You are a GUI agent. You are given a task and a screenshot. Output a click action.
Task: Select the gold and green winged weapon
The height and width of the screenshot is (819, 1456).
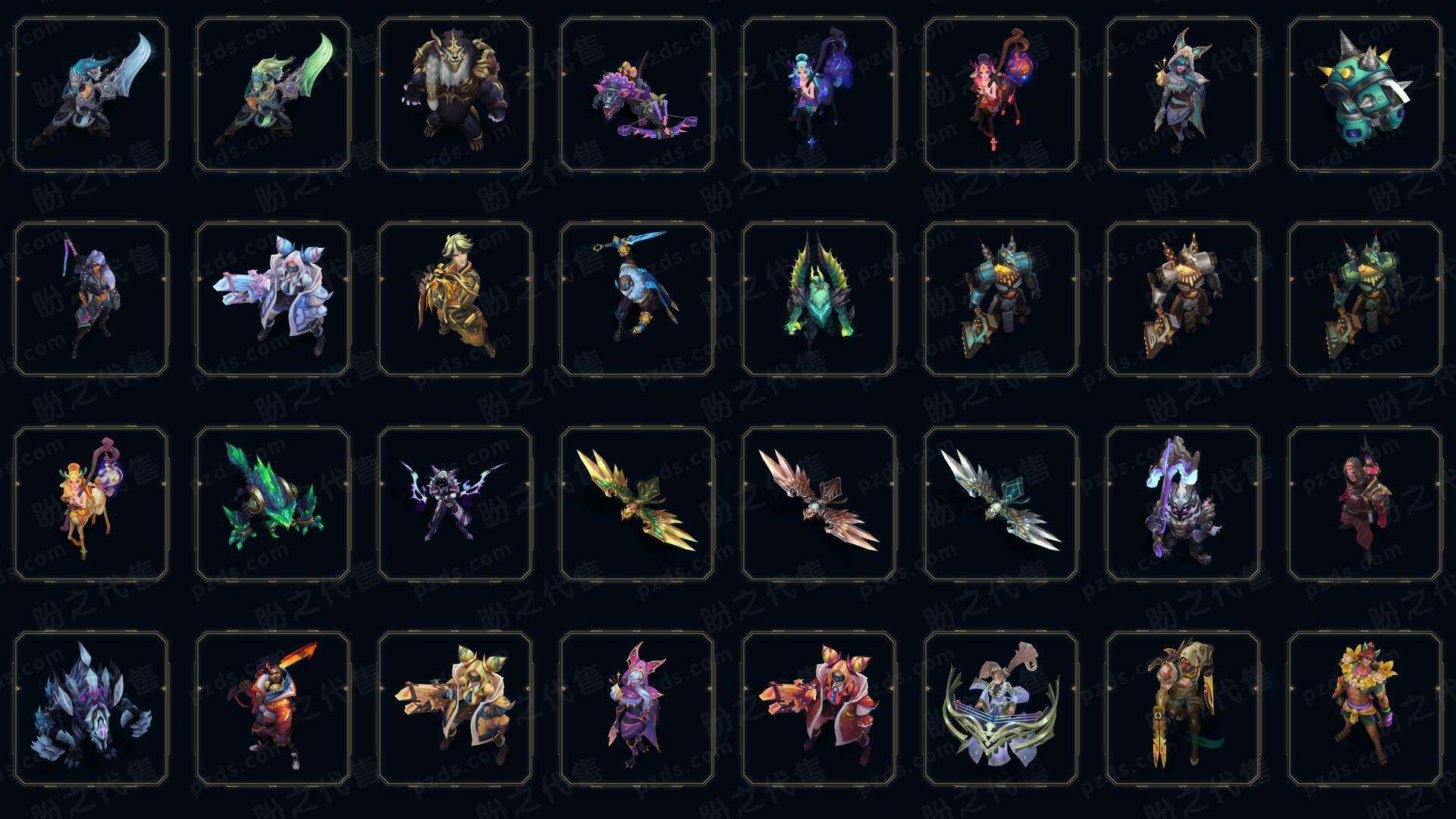(x=637, y=504)
